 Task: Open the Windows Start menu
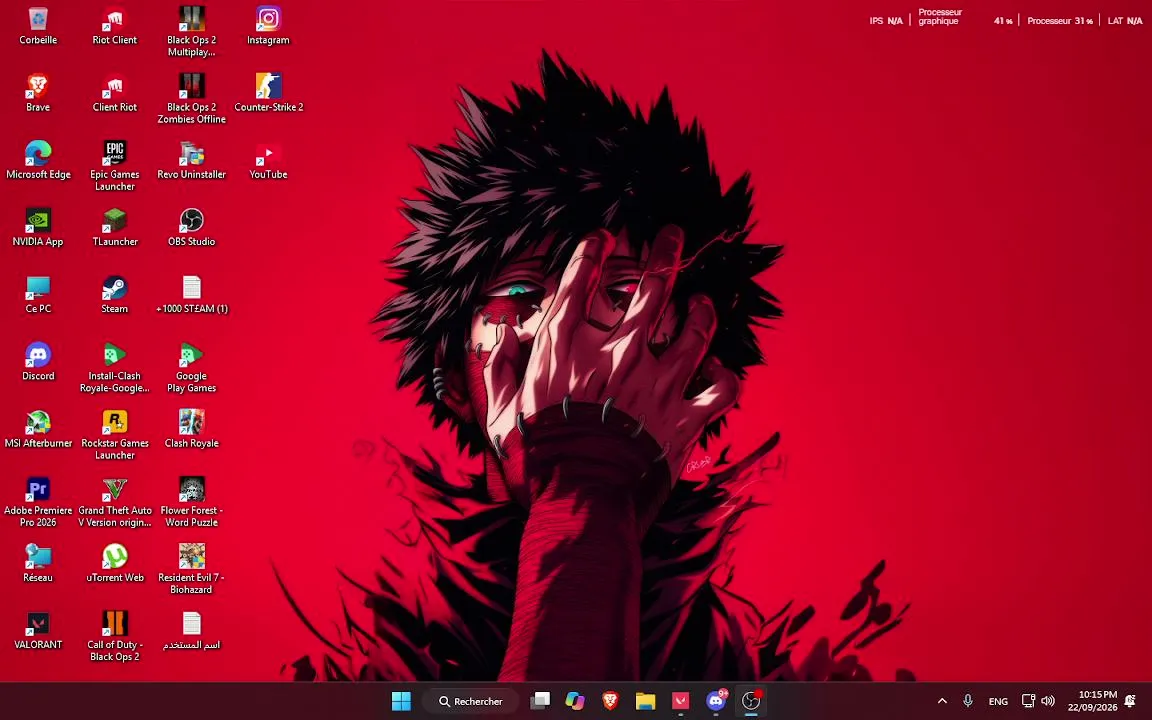401,701
